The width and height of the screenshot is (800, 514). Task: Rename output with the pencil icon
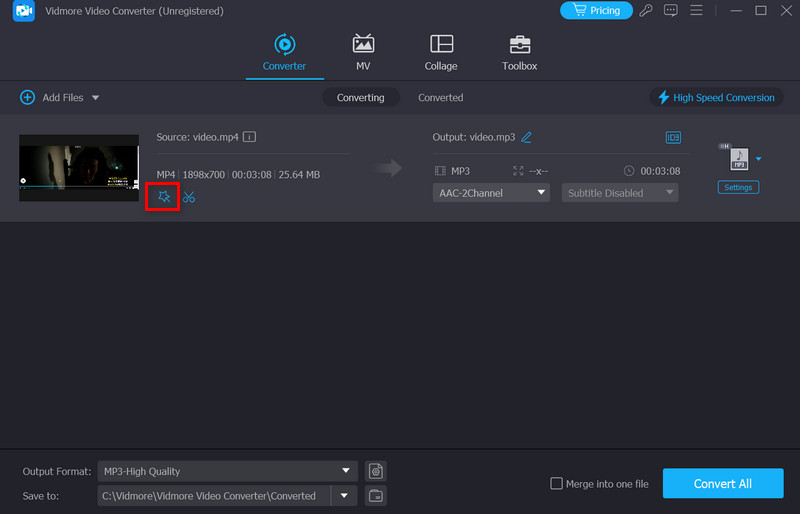pyautogui.click(x=526, y=137)
